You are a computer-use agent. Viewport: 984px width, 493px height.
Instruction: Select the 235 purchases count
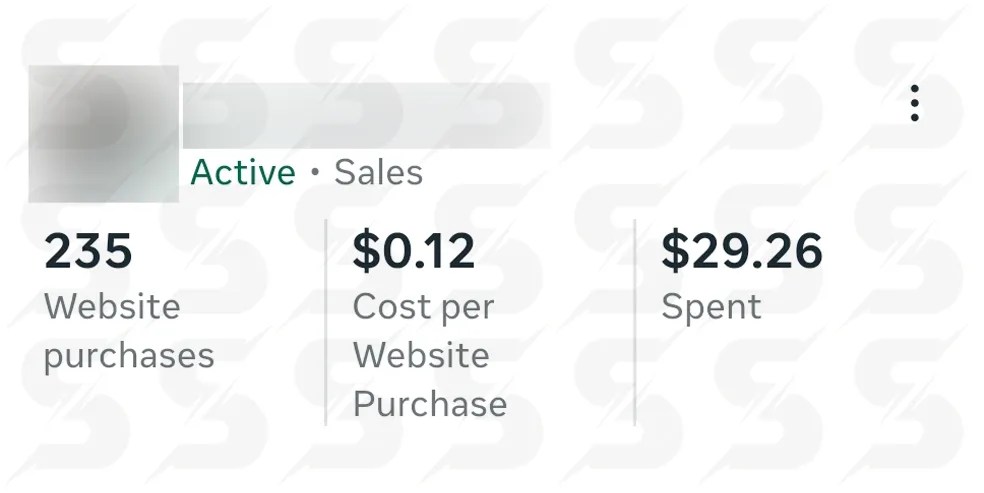88,250
